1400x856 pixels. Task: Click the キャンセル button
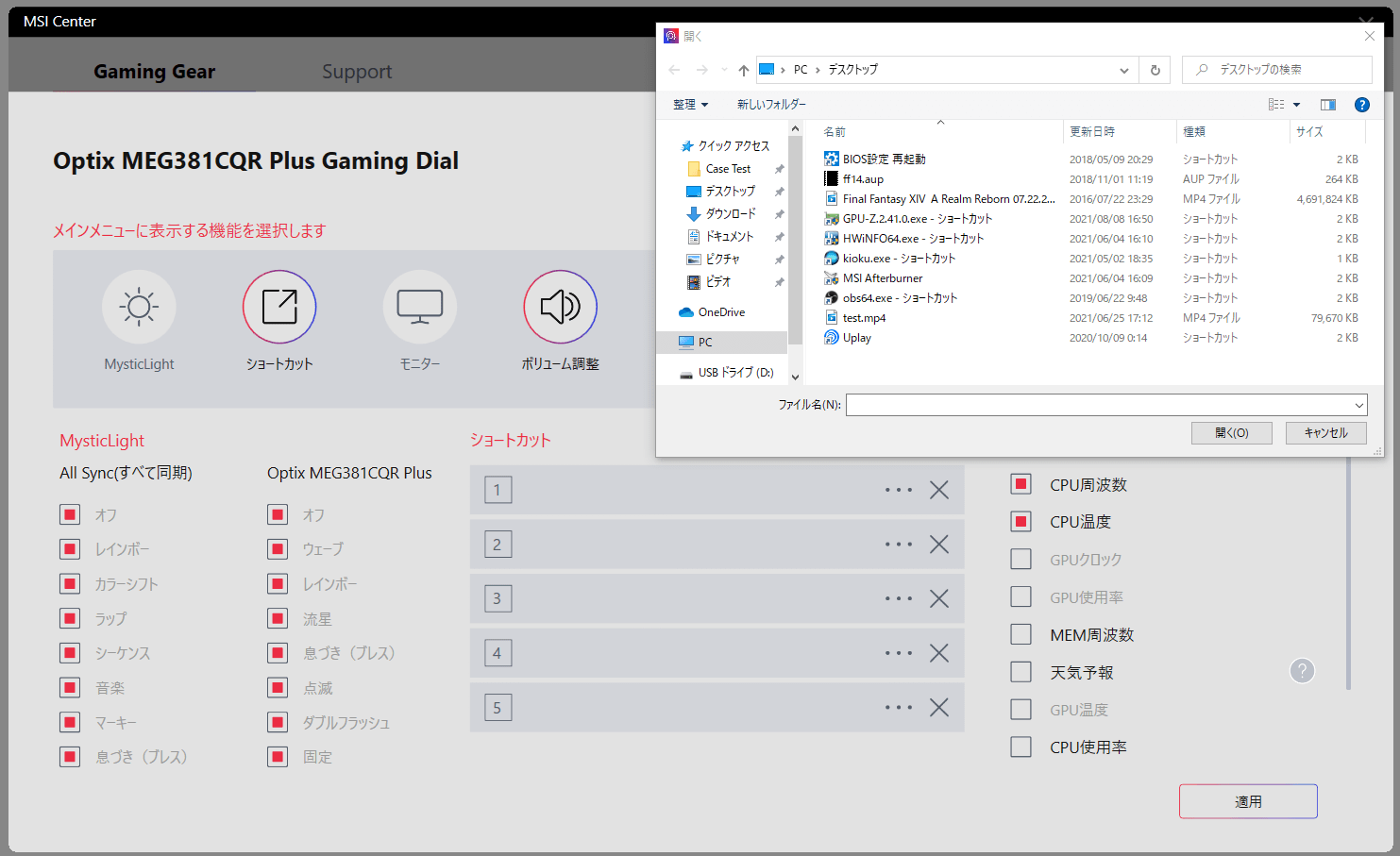click(1326, 432)
